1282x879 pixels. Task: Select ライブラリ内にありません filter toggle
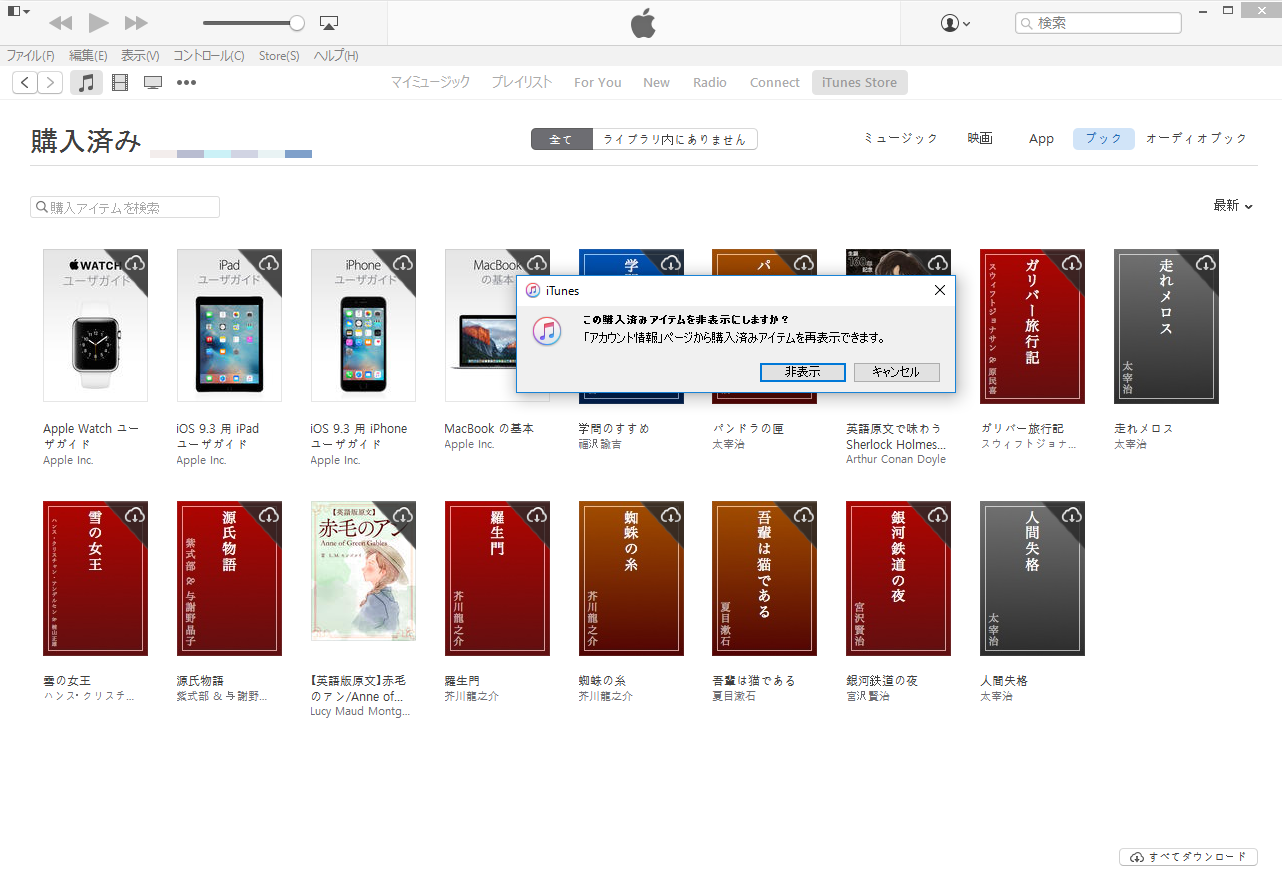pos(675,139)
